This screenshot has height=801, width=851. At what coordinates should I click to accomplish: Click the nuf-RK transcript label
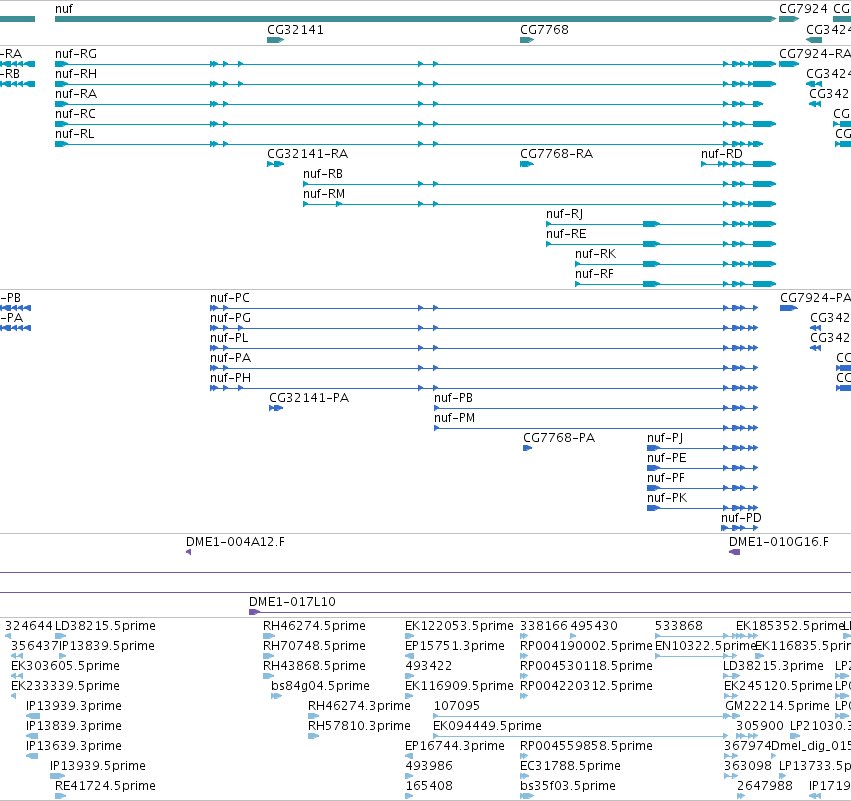595,254
